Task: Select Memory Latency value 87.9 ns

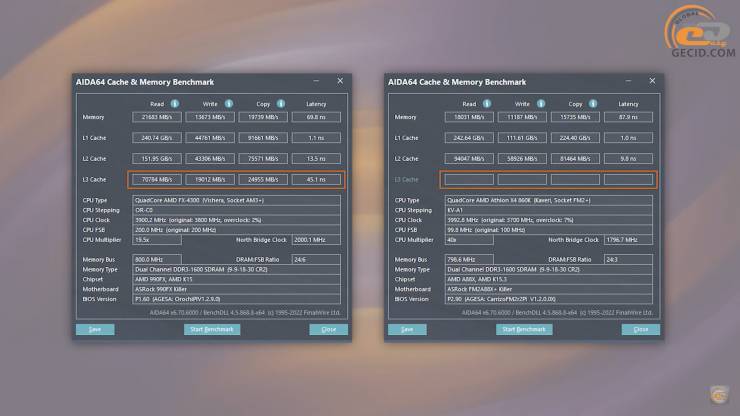Action: tap(628, 117)
